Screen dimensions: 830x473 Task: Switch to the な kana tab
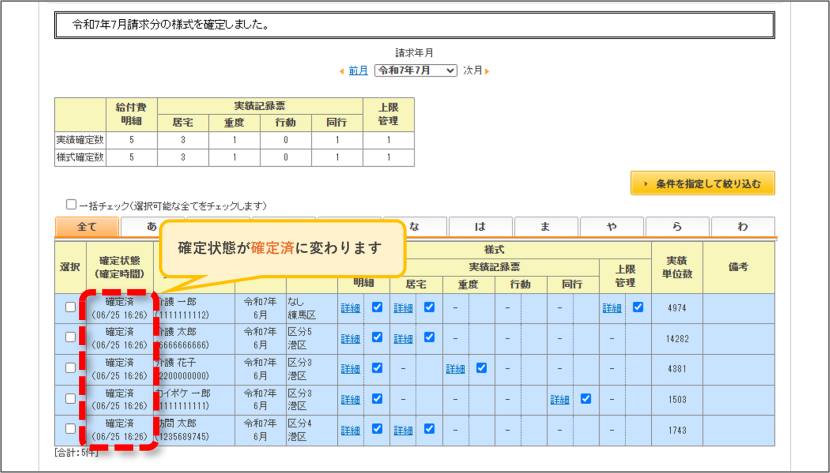(415, 226)
